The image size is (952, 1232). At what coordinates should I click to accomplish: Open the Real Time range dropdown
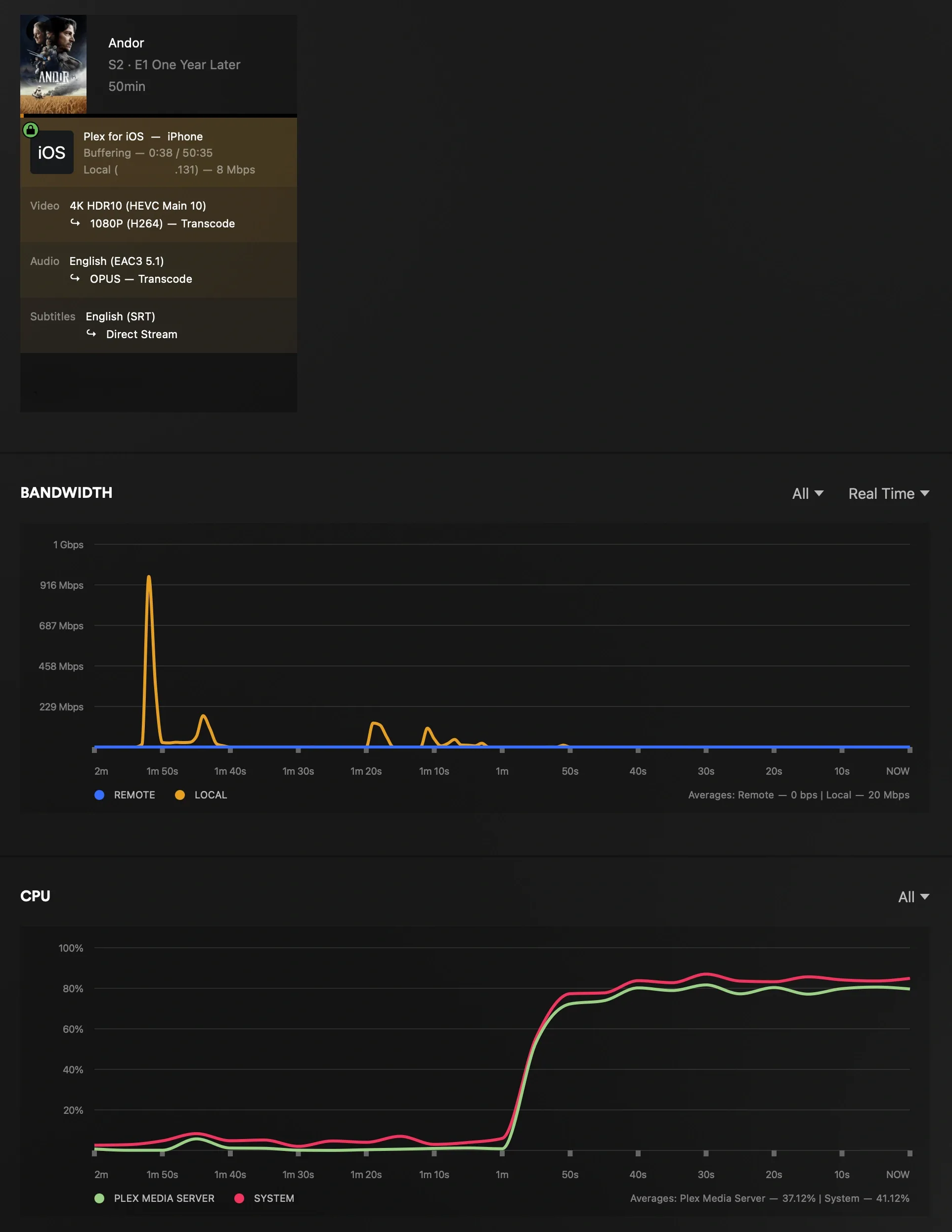889,493
